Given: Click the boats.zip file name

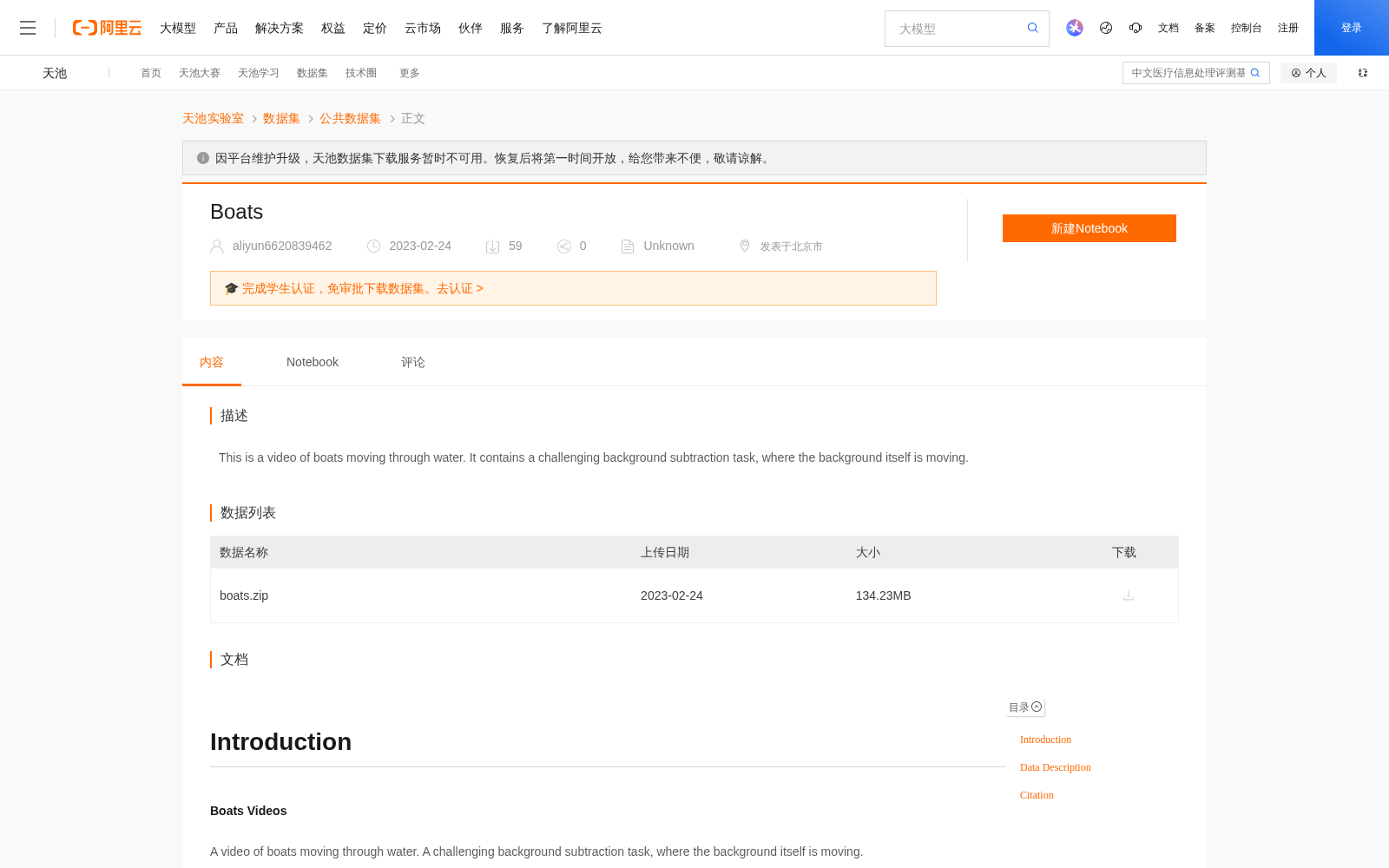Looking at the screenshot, I should coord(244,595).
